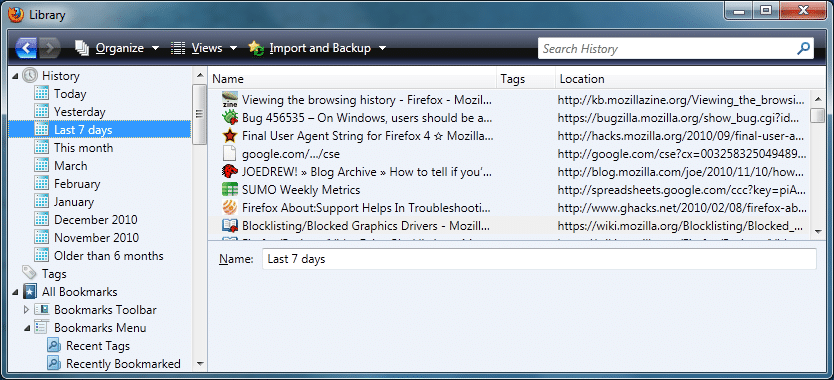Click the sidebar scrollbar down arrow
The image size is (834, 380).
pos(199,365)
